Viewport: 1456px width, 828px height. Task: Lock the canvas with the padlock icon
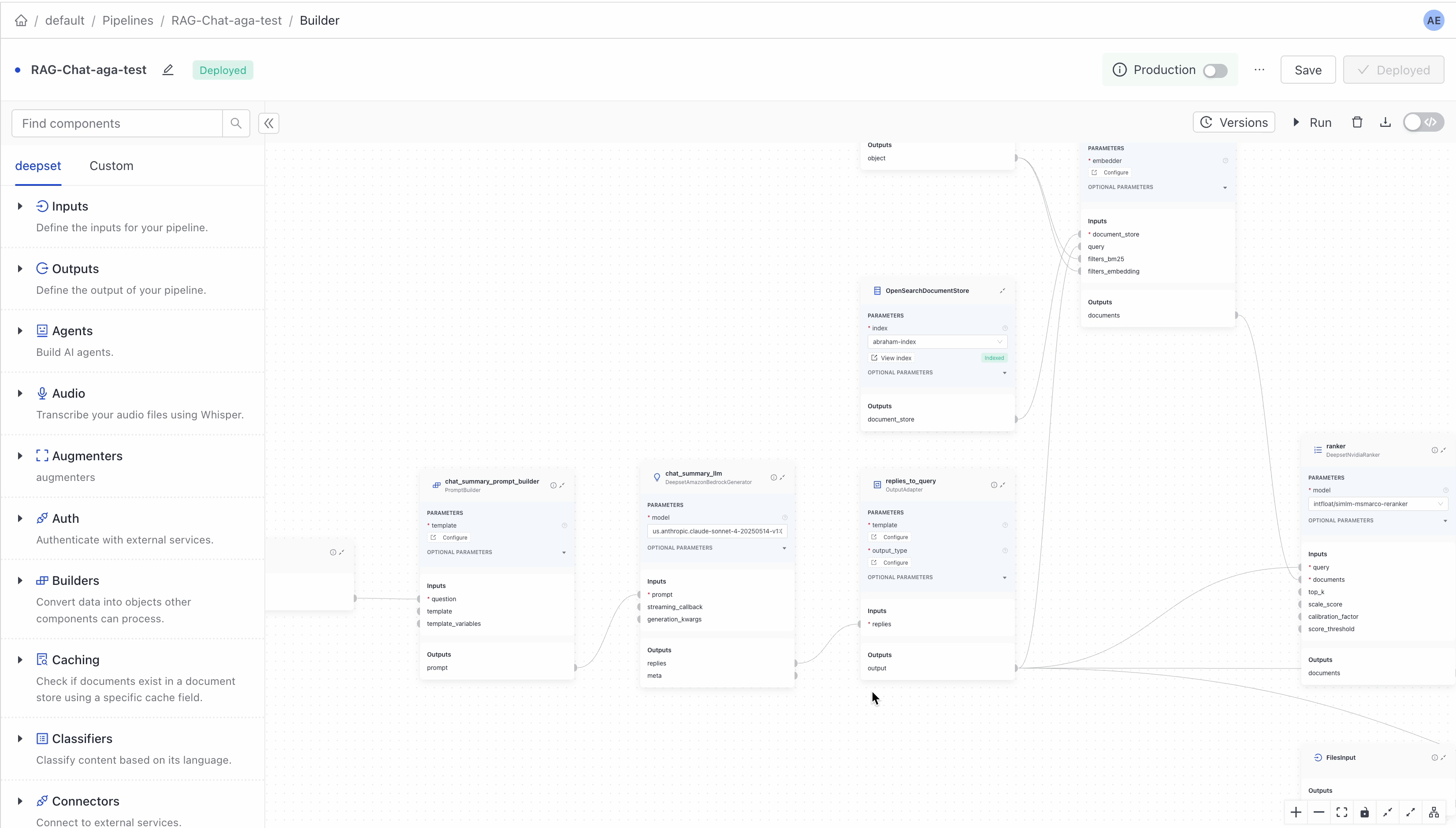(1364, 812)
